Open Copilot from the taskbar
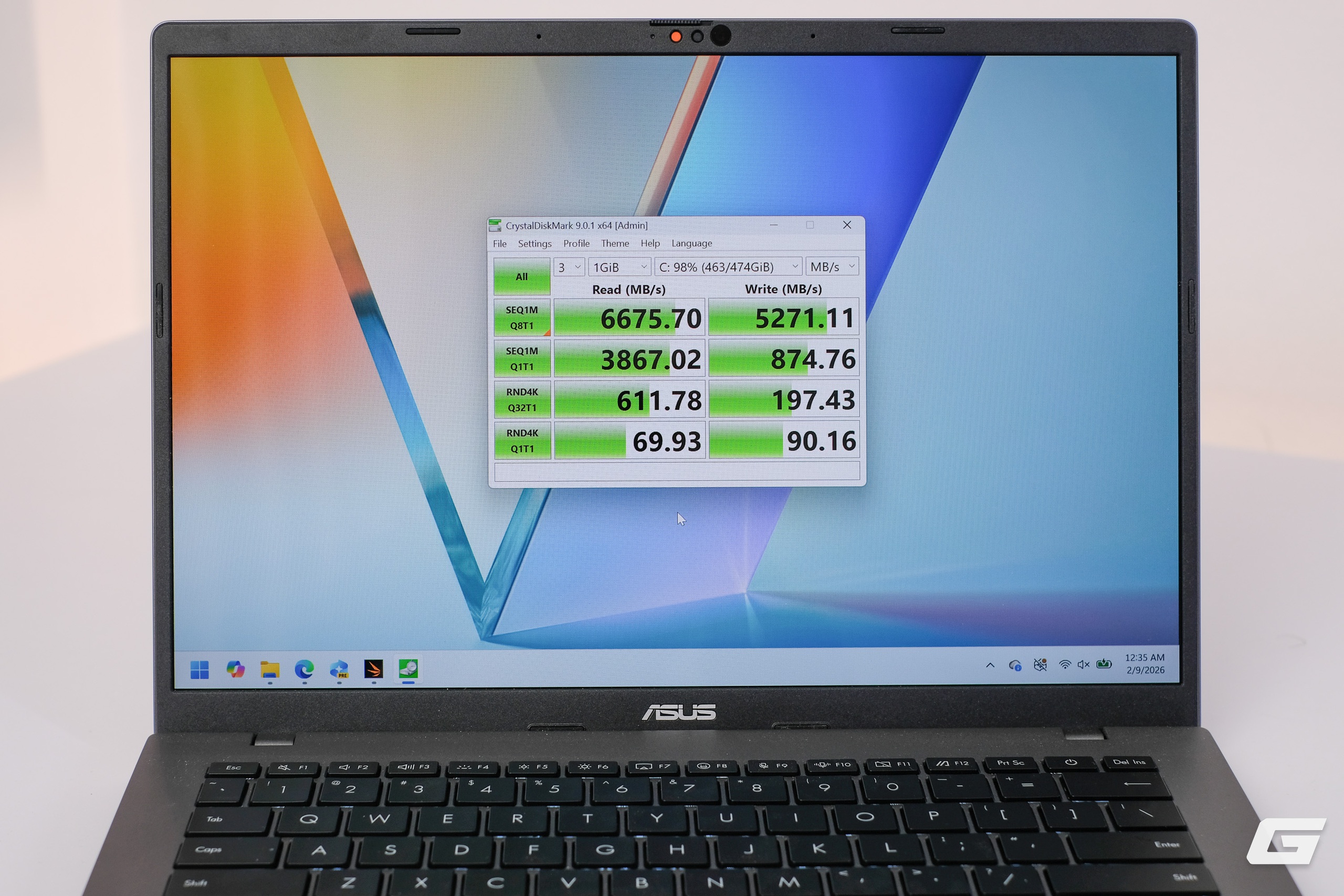The image size is (1344, 896). pos(235,668)
